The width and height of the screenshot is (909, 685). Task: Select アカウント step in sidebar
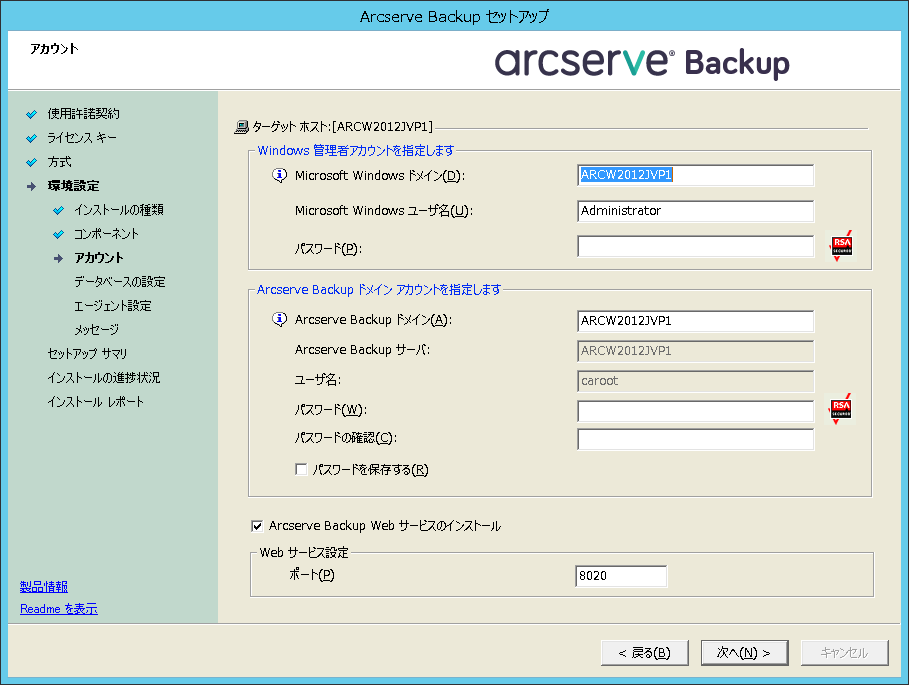point(99,258)
